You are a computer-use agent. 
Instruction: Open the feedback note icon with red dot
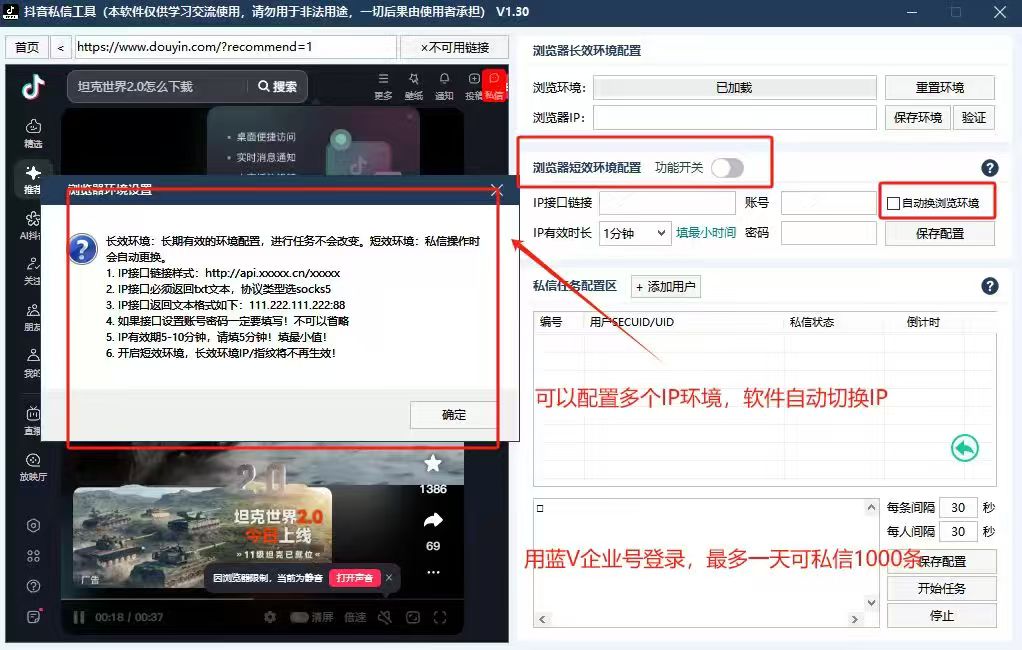34,616
